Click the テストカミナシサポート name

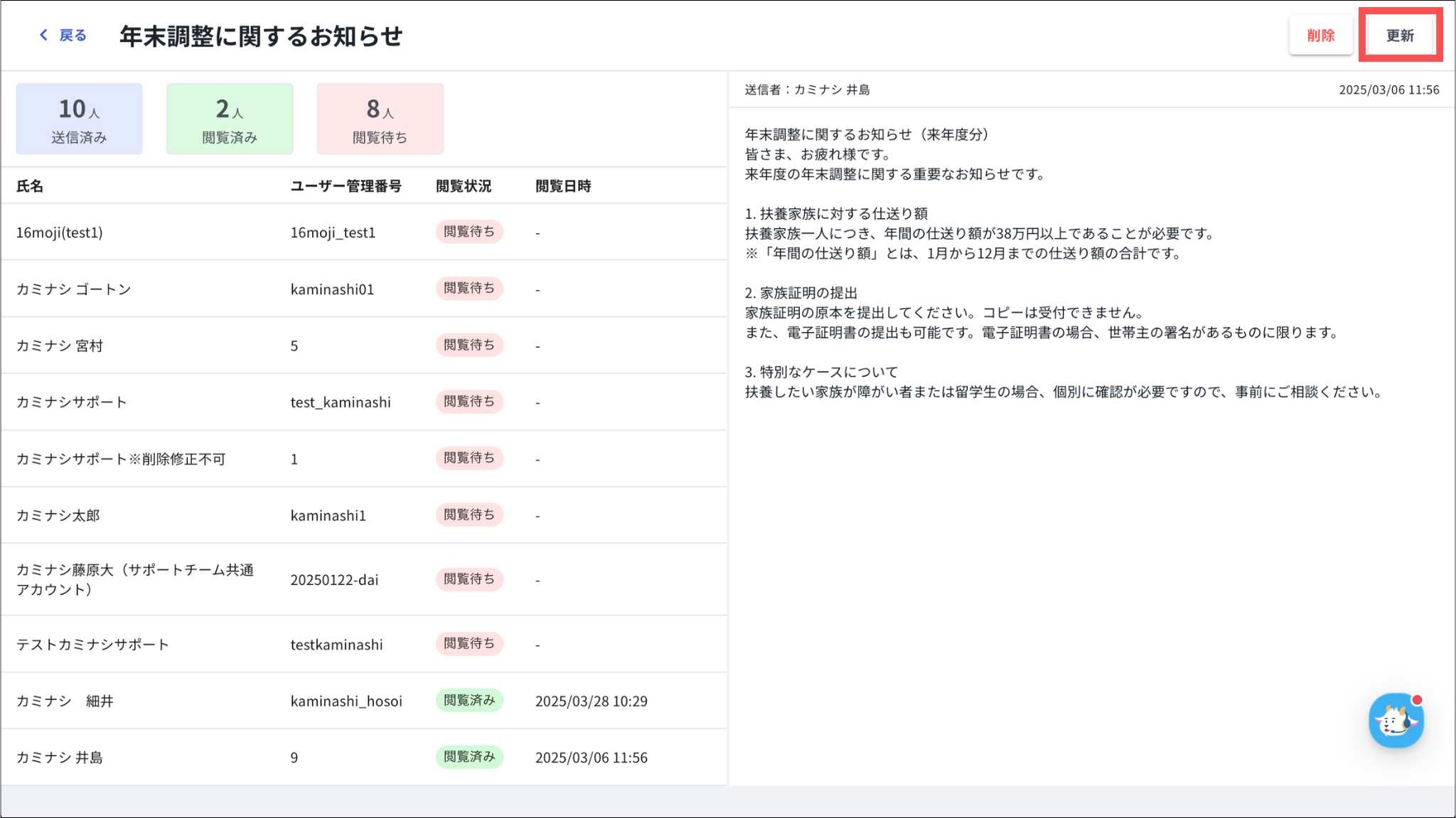coord(92,645)
